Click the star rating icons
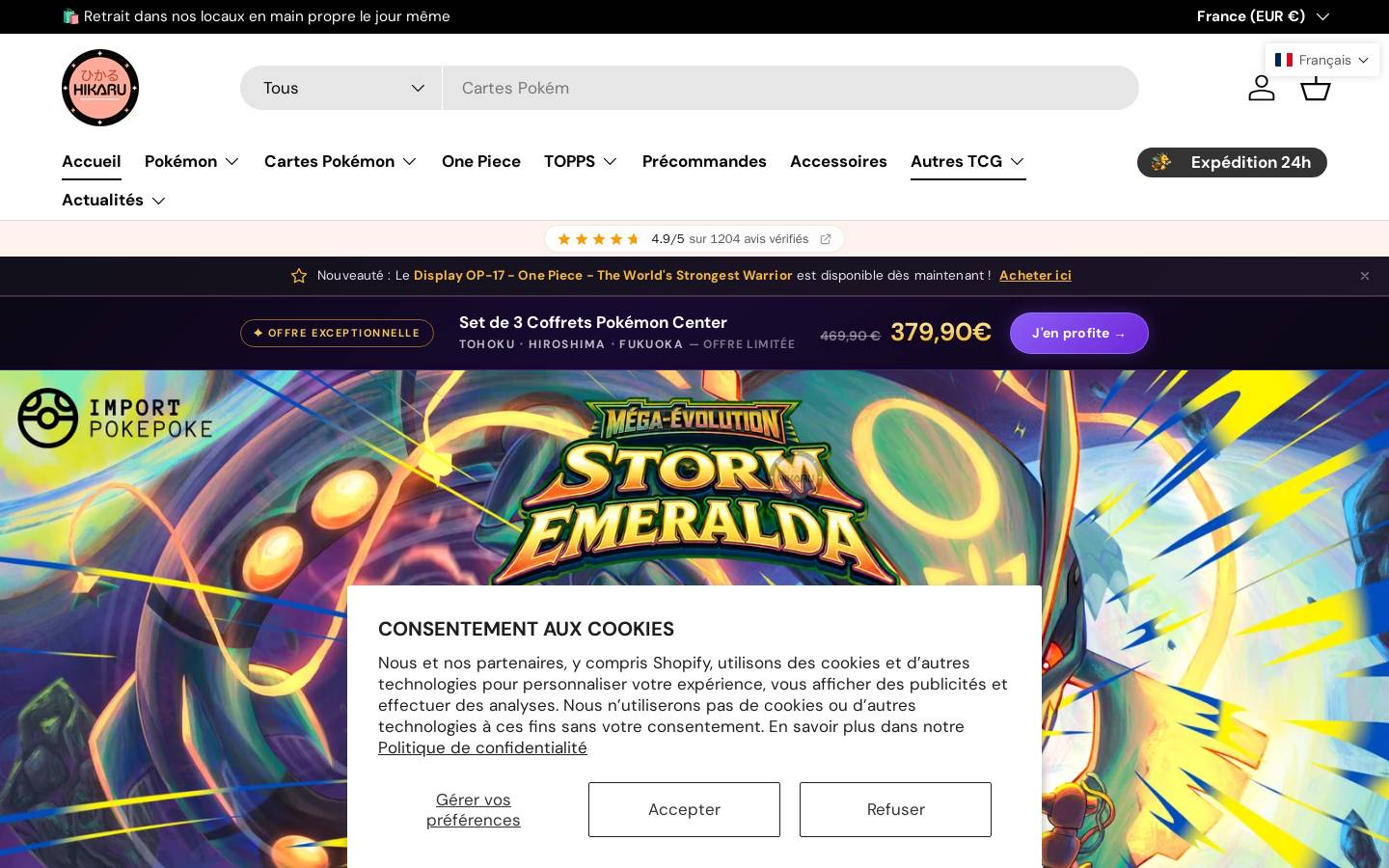The height and width of the screenshot is (868, 1389). [599, 239]
